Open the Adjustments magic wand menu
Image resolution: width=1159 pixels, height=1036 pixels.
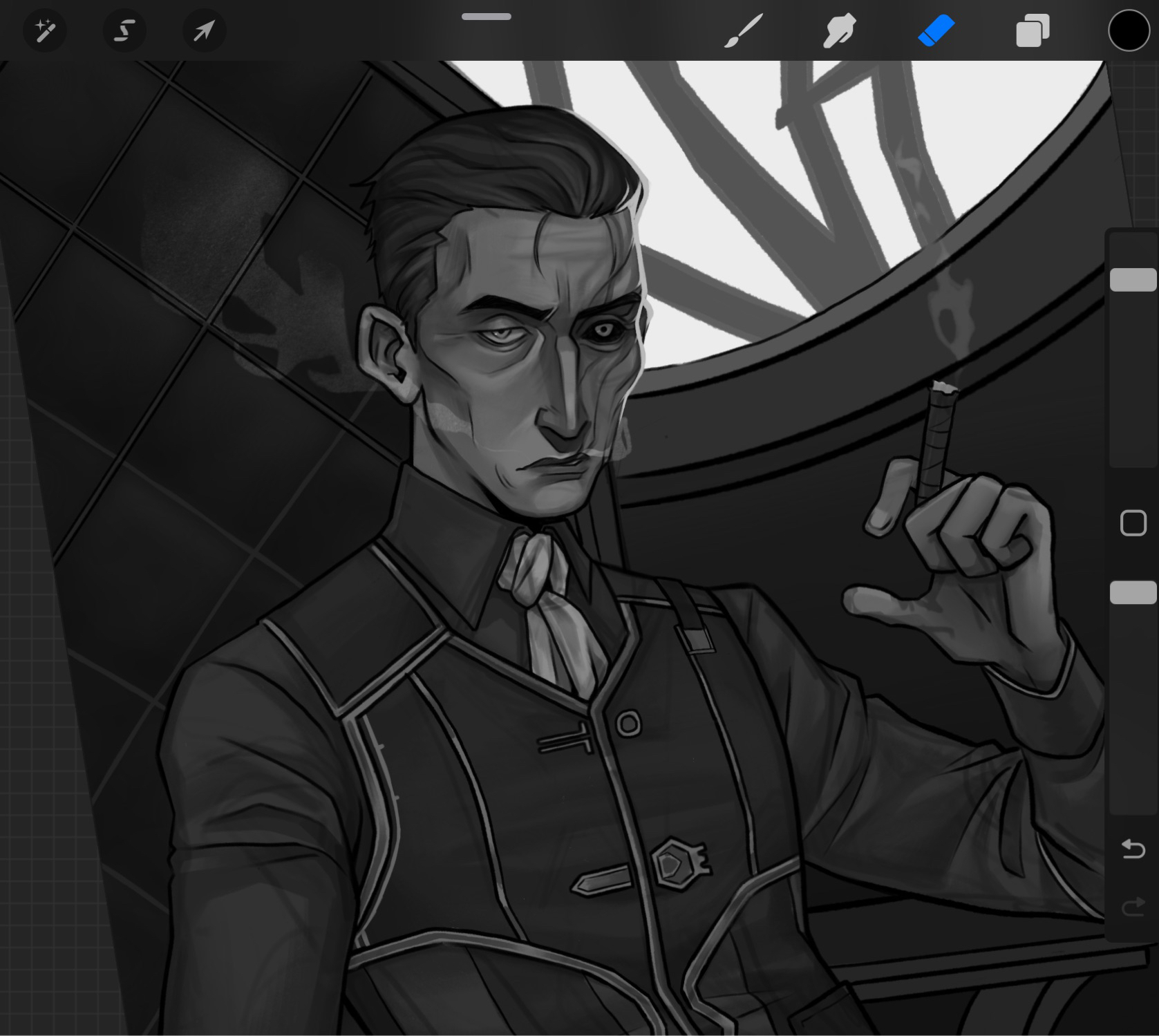click(45, 31)
